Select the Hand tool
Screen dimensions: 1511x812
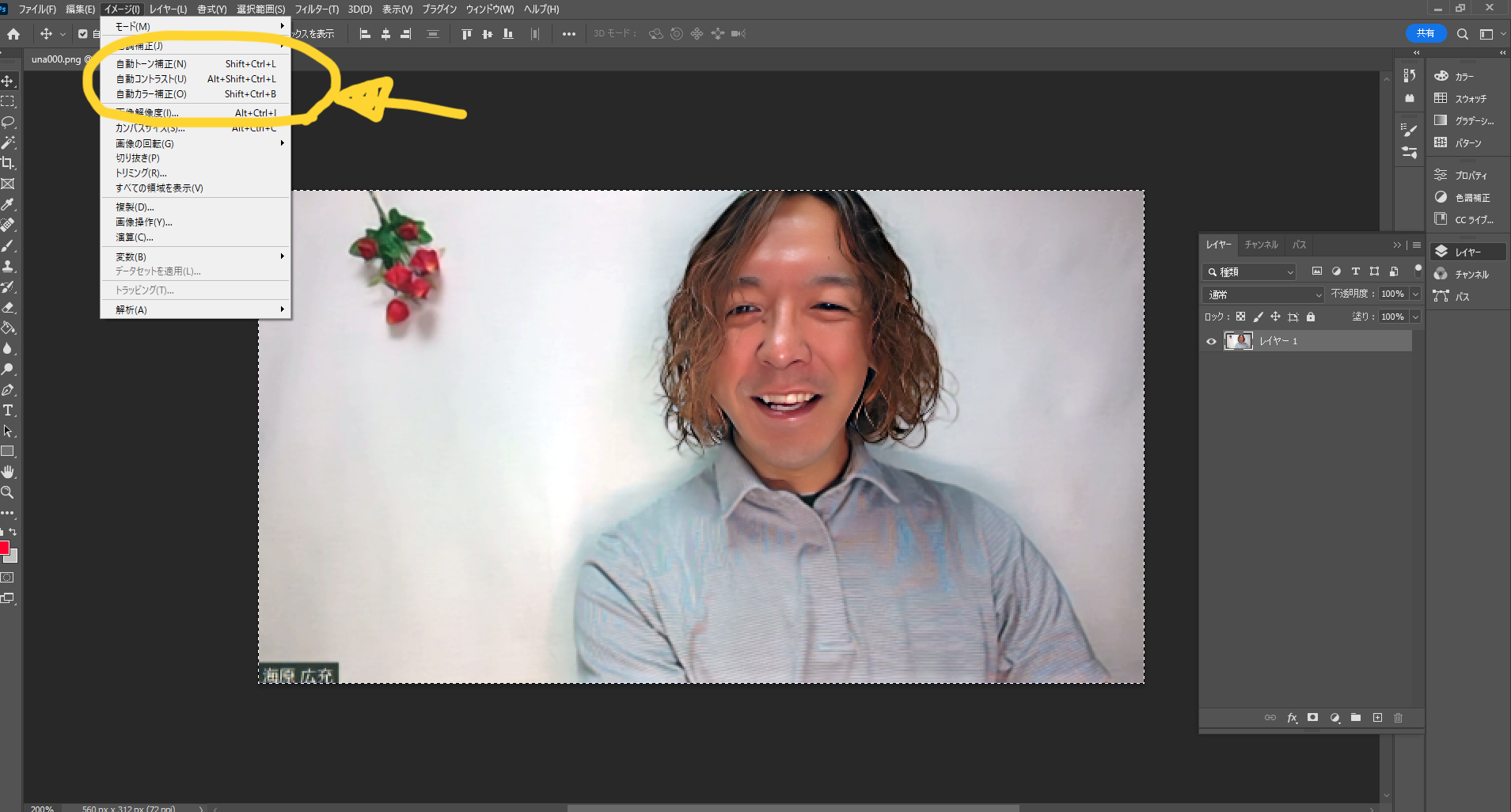point(8,472)
